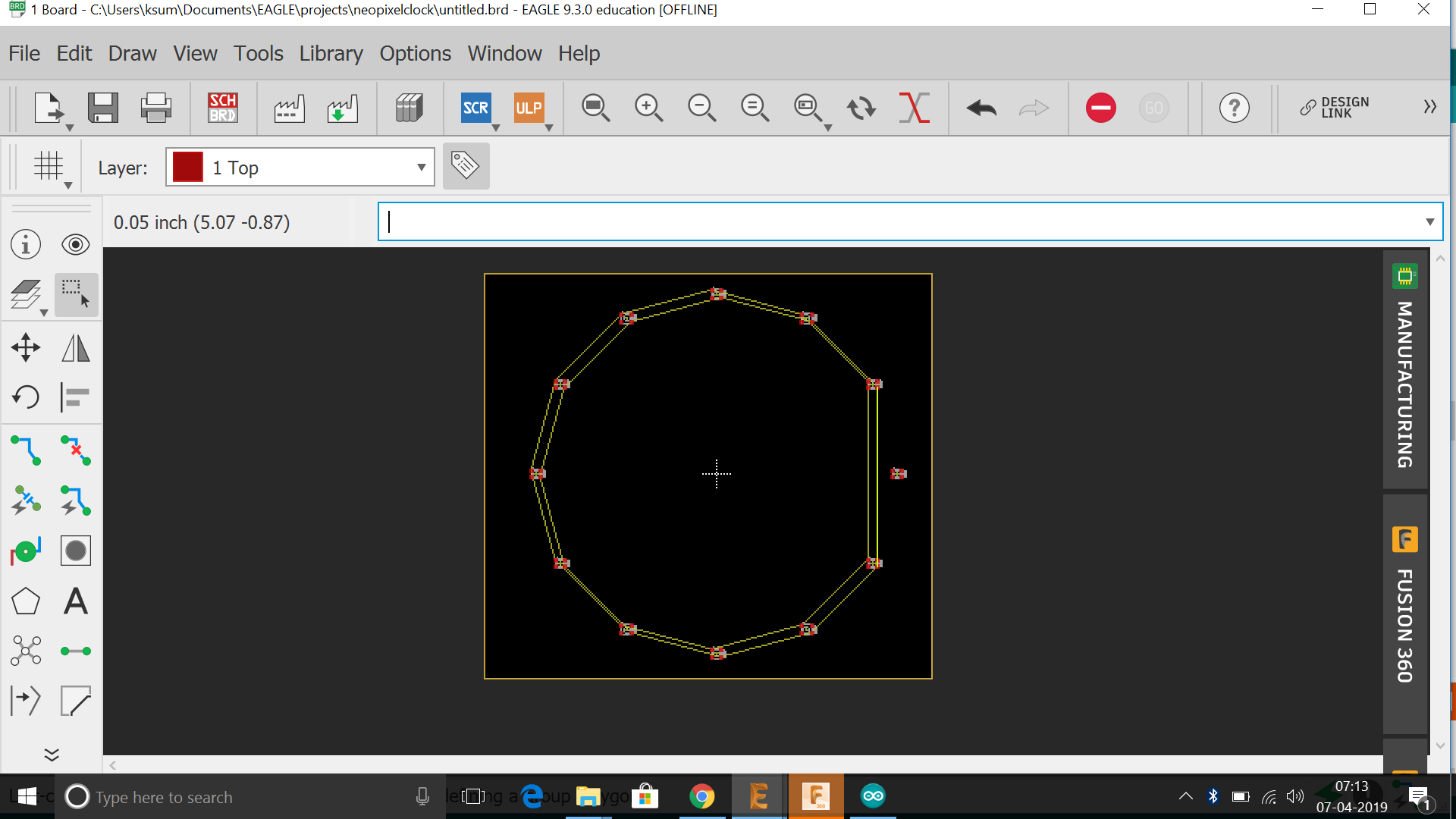This screenshot has height=819, width=1456.
Task: Expand the command line history dropdown
Action: pyautogui.click(x=1429, y=222)
